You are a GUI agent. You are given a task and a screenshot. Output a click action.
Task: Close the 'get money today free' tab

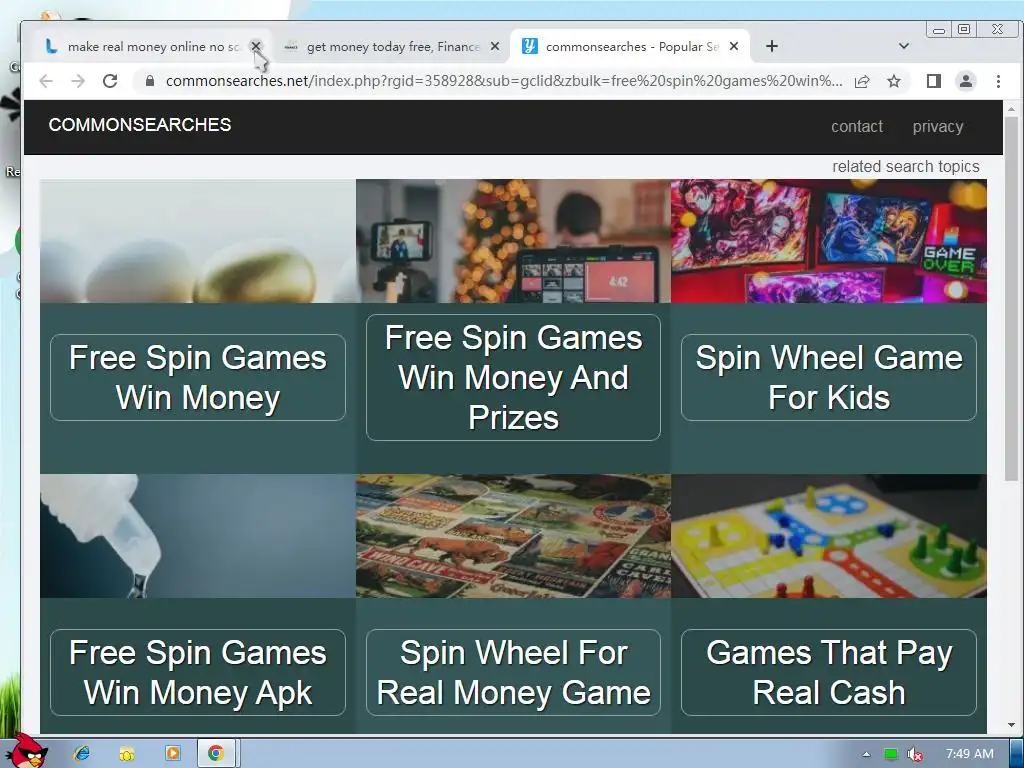coord(495,46)
